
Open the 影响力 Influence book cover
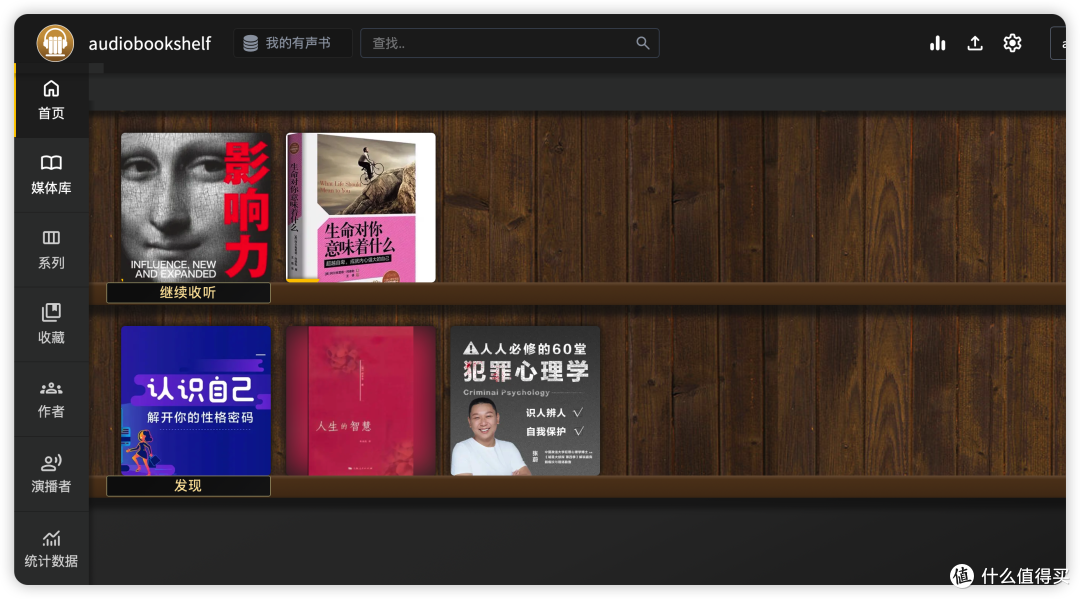coord(196,207)
